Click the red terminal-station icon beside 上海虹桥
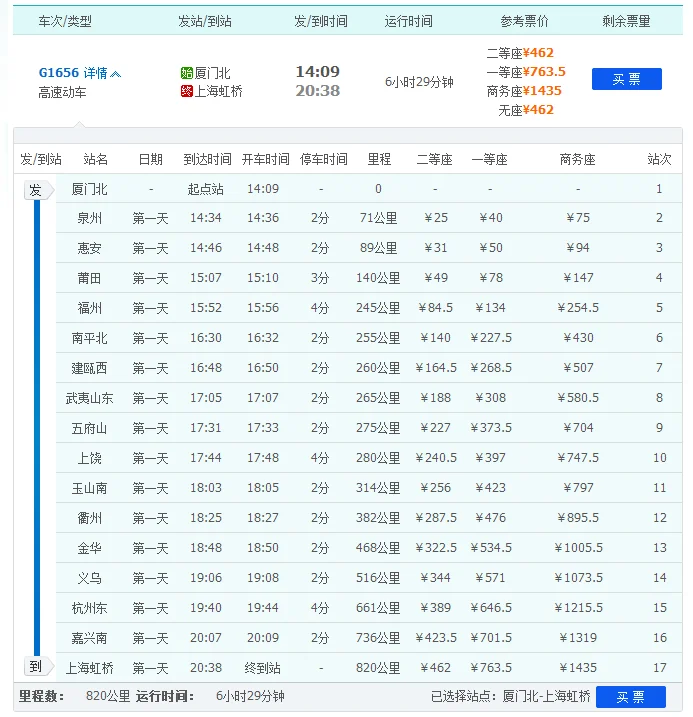 tap(186, 91)
